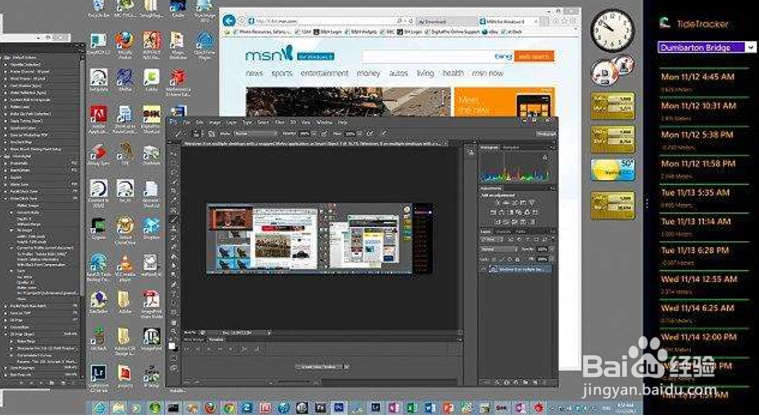This screenshot has width=759, height=417.
Task: Click the Excel icon in the taskbar
Action: (x=412, y=408)
